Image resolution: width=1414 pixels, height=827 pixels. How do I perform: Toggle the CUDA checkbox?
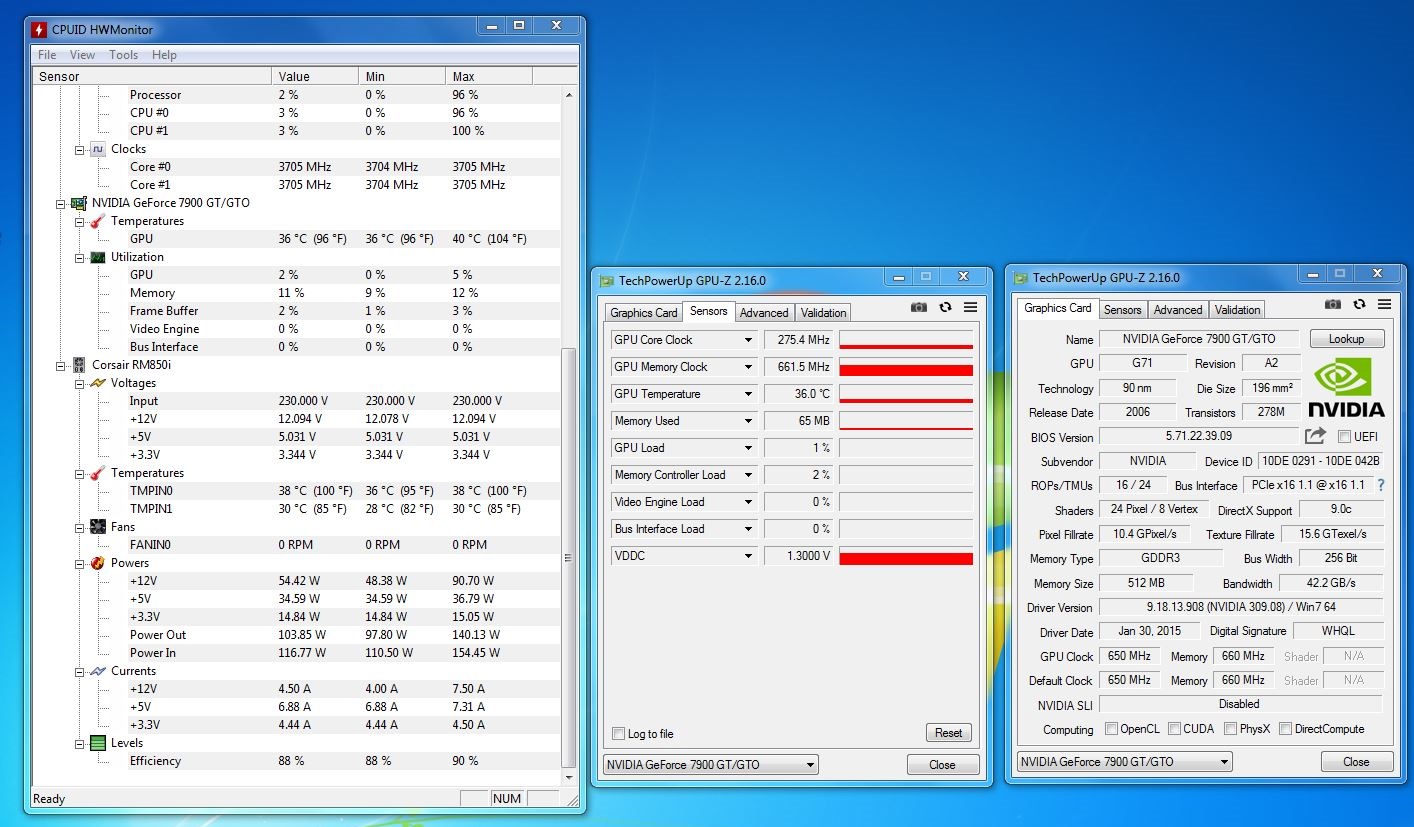[1174, 729]
